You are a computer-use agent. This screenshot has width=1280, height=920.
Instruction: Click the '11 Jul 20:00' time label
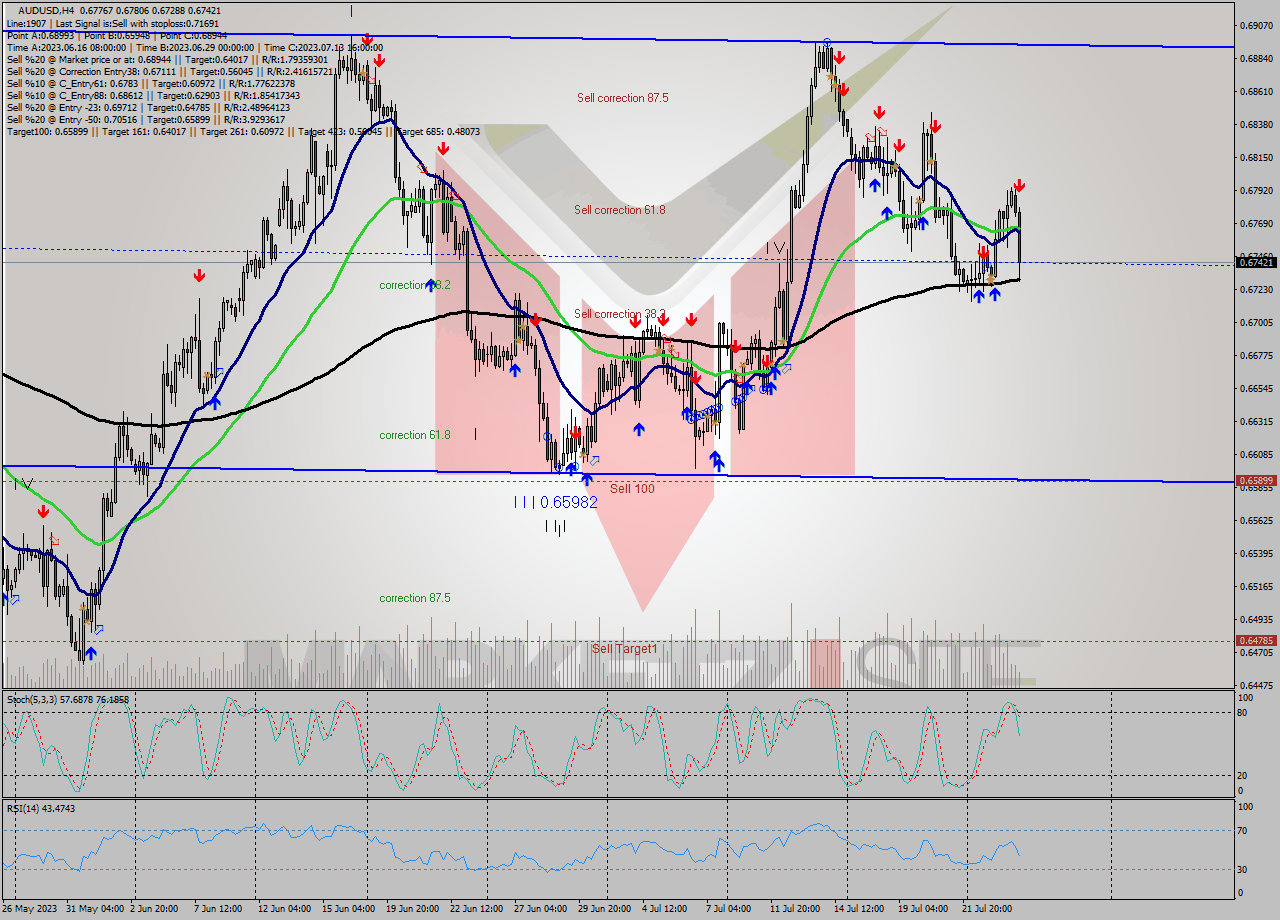(x=795, y=908)
